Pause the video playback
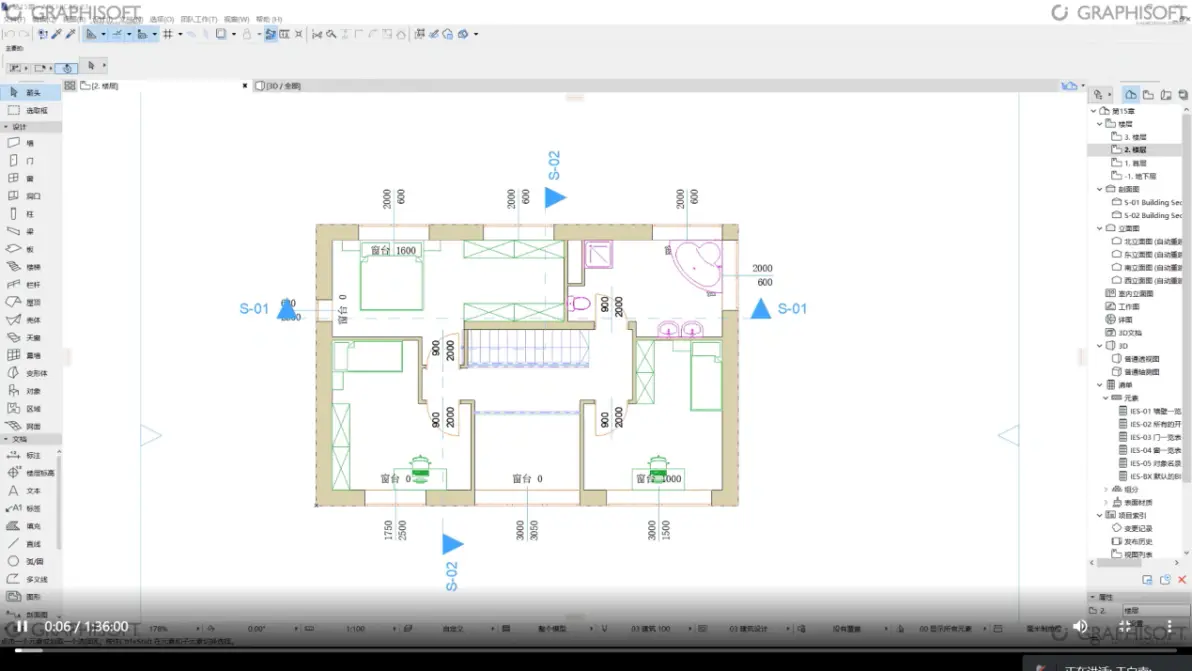The width and height of the screenshot is (1192, 671). 22,626
